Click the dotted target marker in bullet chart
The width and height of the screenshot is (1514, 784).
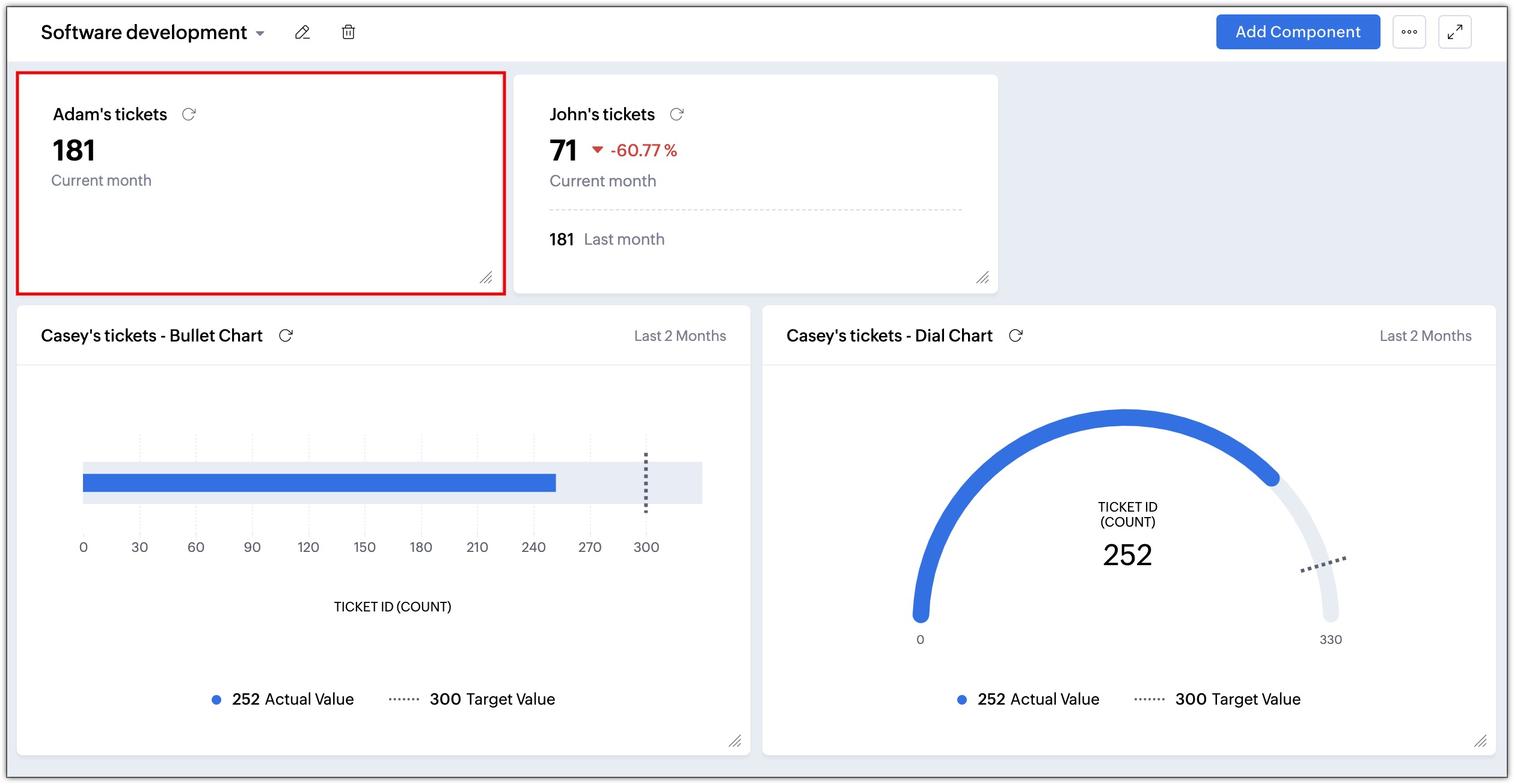point(646,483)
